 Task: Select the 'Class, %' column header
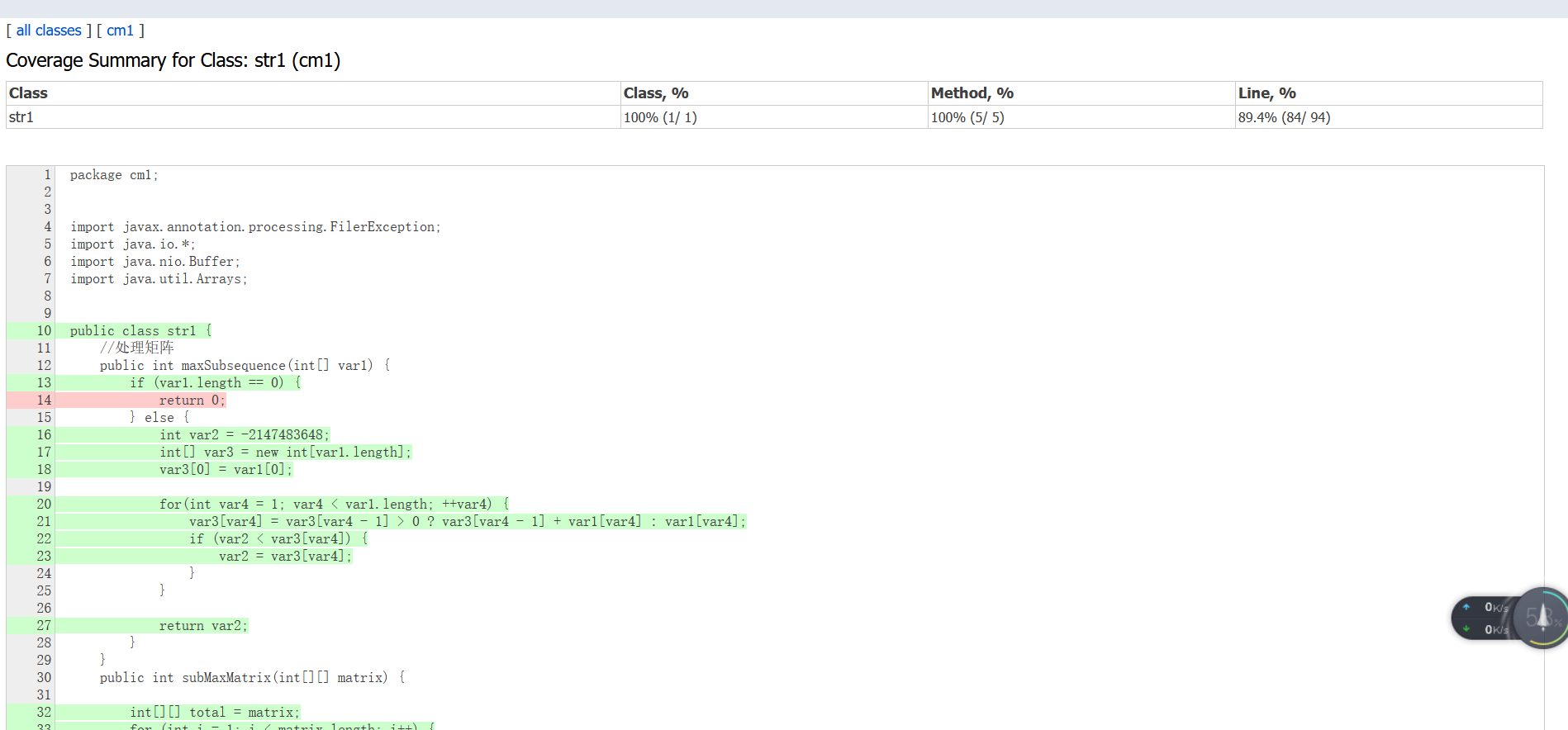point(774,93)
